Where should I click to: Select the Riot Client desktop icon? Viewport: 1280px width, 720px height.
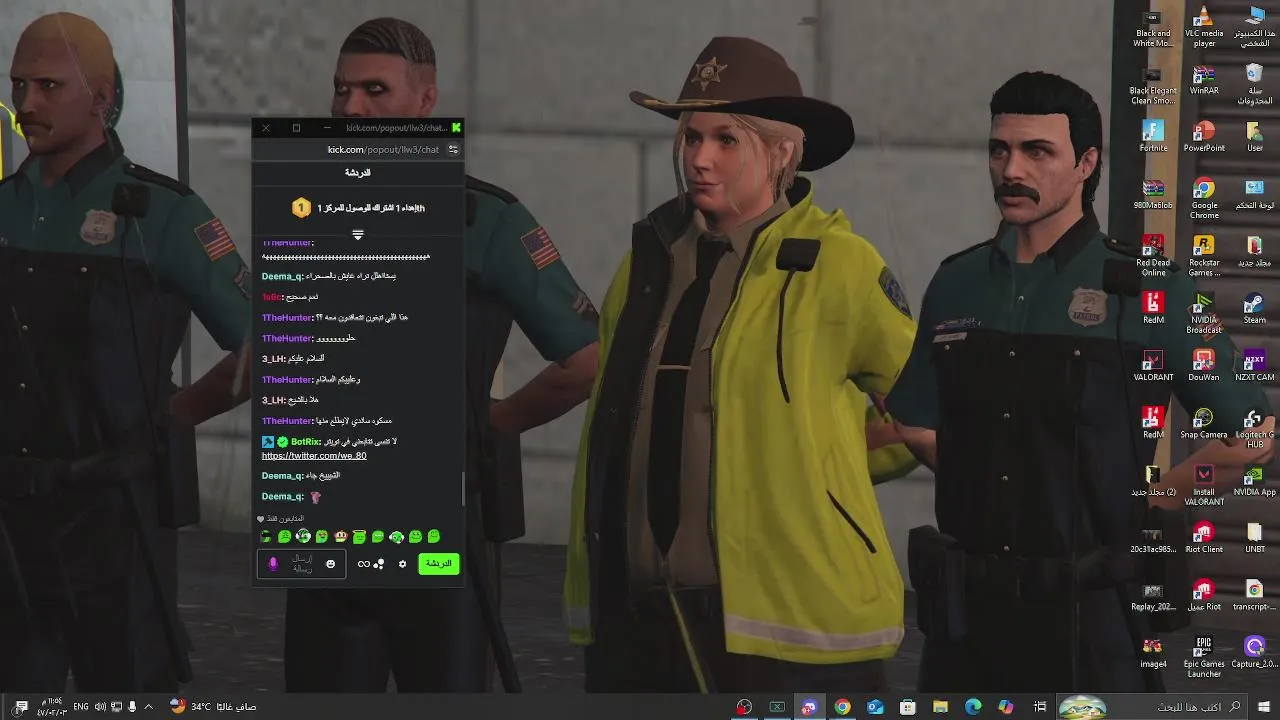pyautogui.click(x=1204, y=538)
